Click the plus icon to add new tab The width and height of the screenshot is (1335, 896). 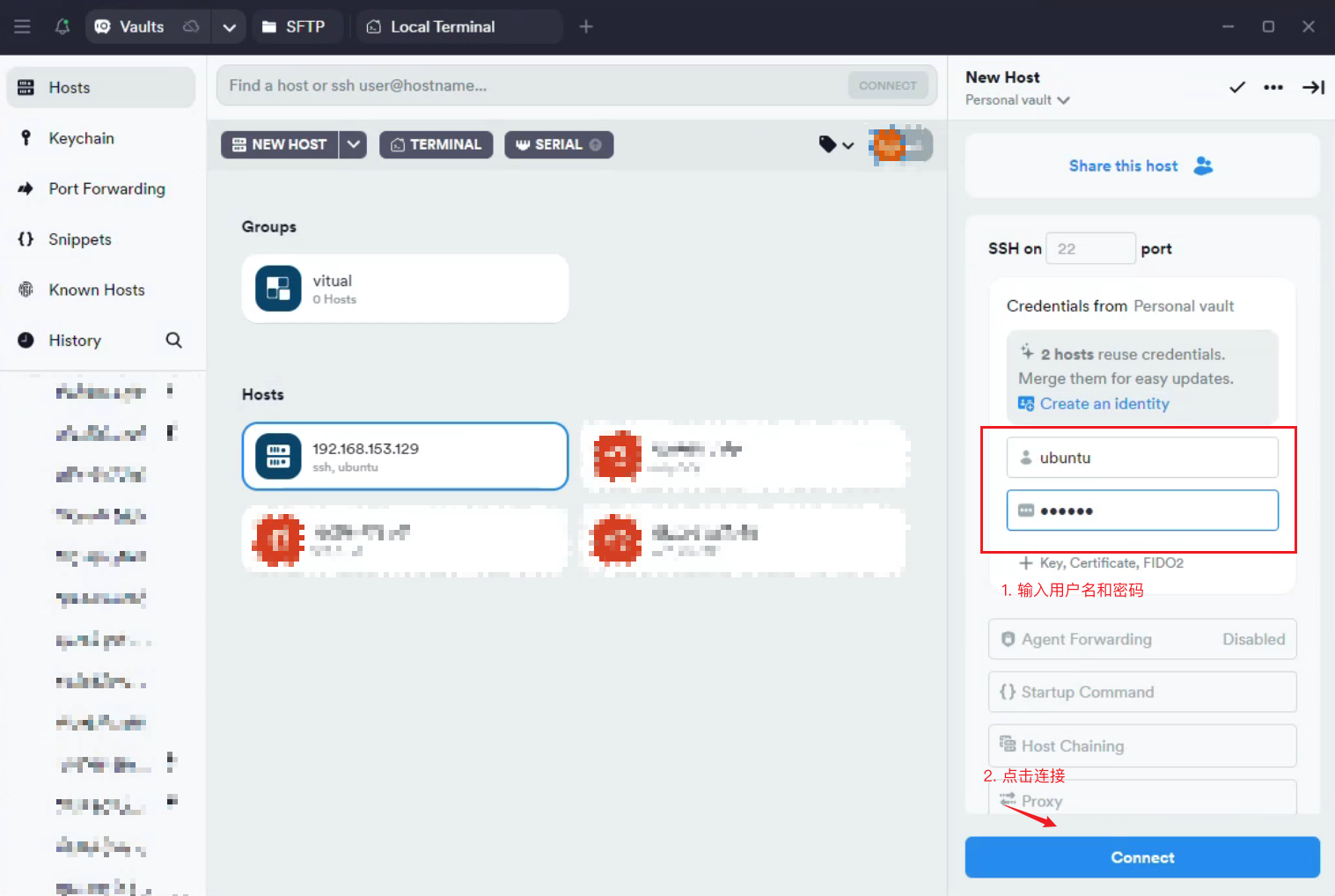[586, 26]
